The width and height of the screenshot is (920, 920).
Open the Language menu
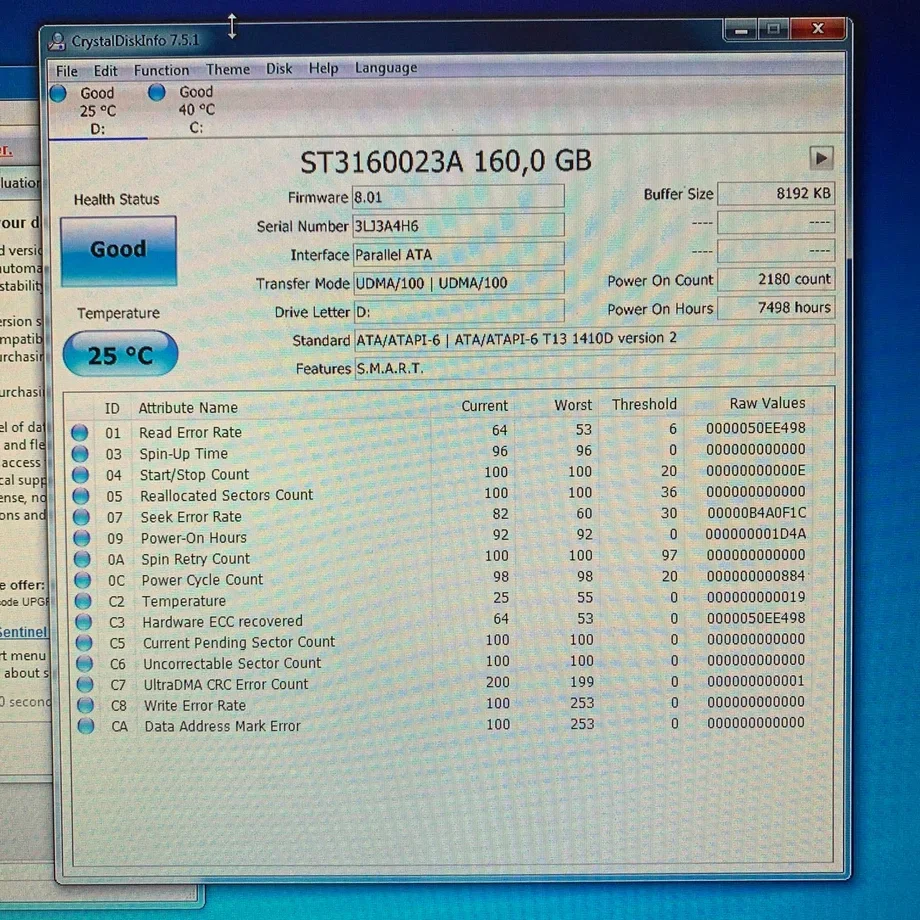tap(385, 67)
